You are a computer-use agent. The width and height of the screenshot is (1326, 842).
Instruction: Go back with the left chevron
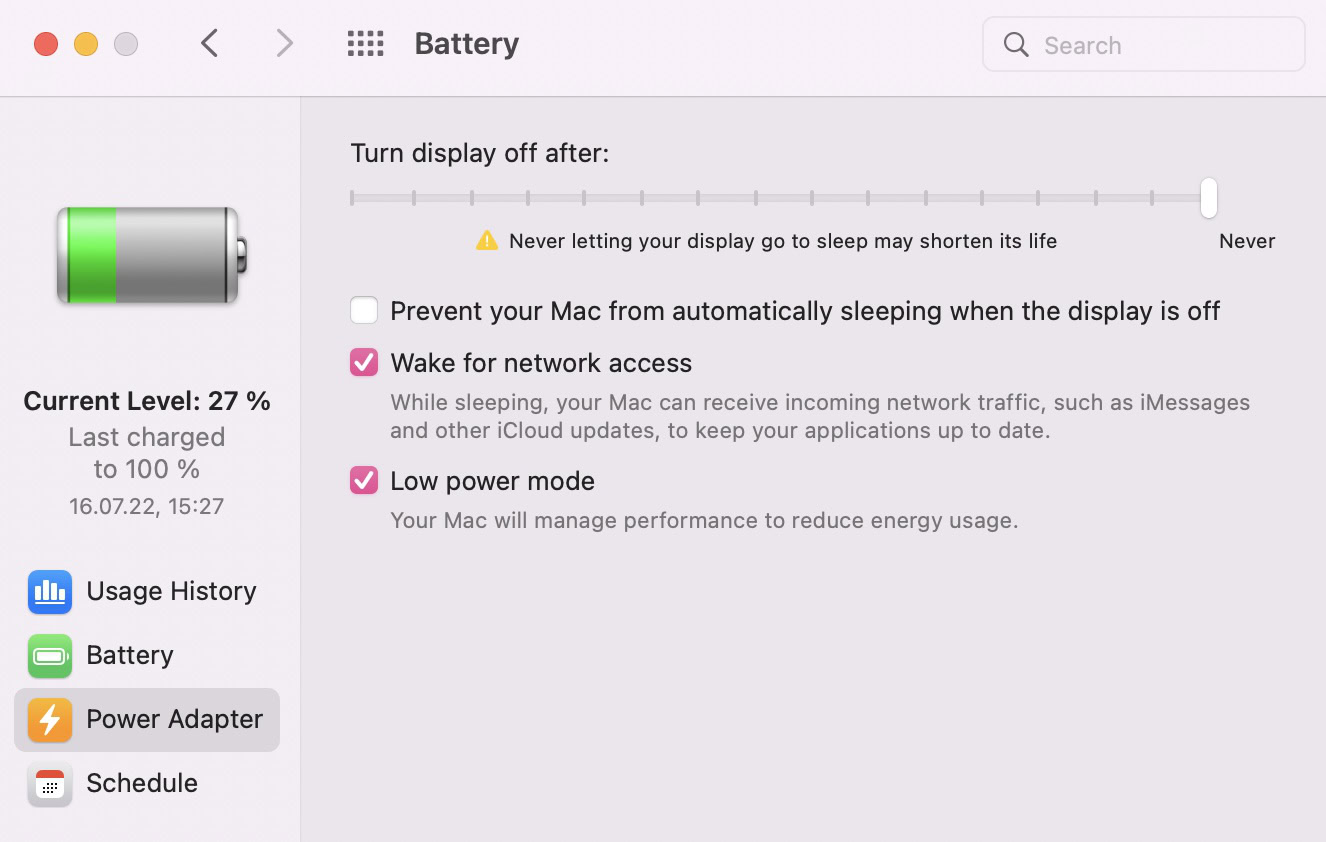pos(209,44)
